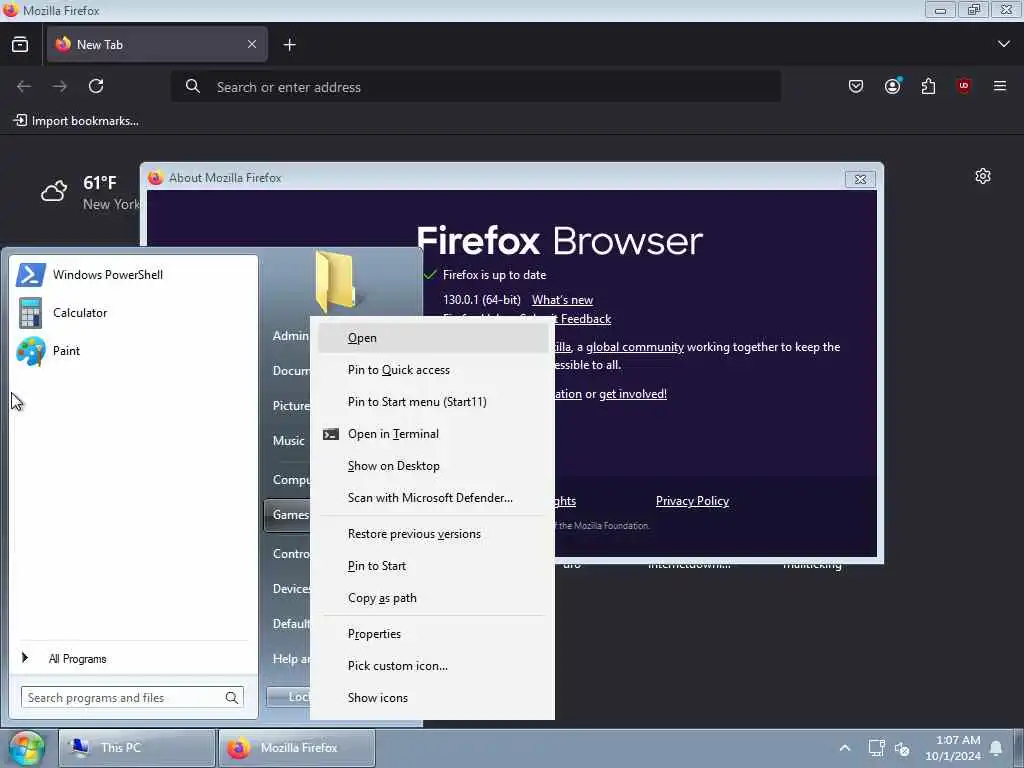Image resolution: width=1024 pixels, height=768 pixels.
Task: Open the uBlock Origin shield icon
Action: coord(964,86)
